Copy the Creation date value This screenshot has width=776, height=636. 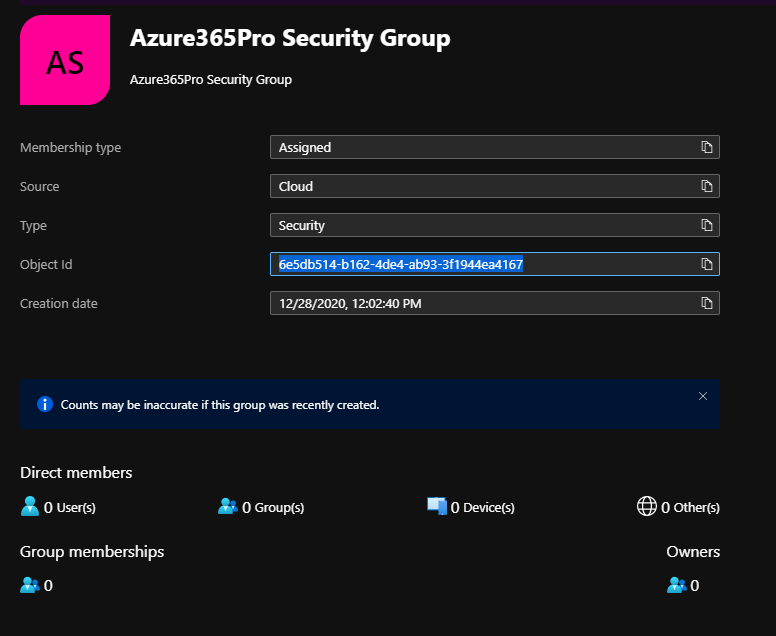pyautogui.click(x=707, y=303)
